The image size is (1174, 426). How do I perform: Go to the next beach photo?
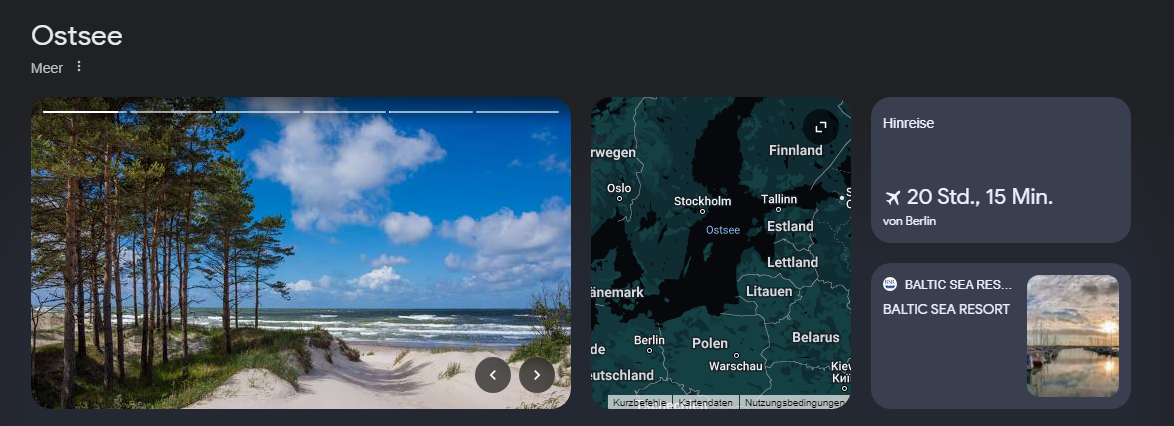coord(537,375)
